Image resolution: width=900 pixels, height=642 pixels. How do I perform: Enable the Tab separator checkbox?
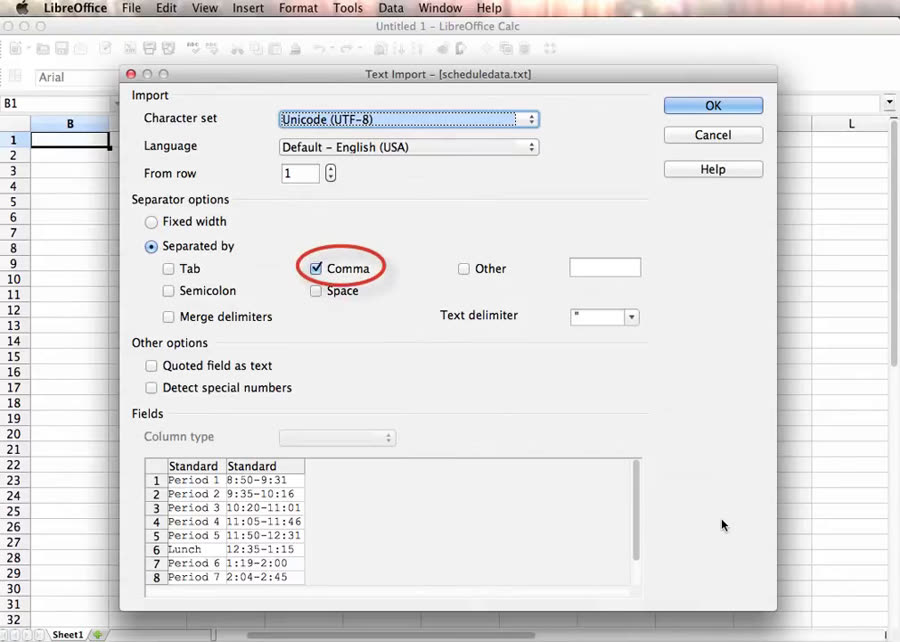point(168,269)
